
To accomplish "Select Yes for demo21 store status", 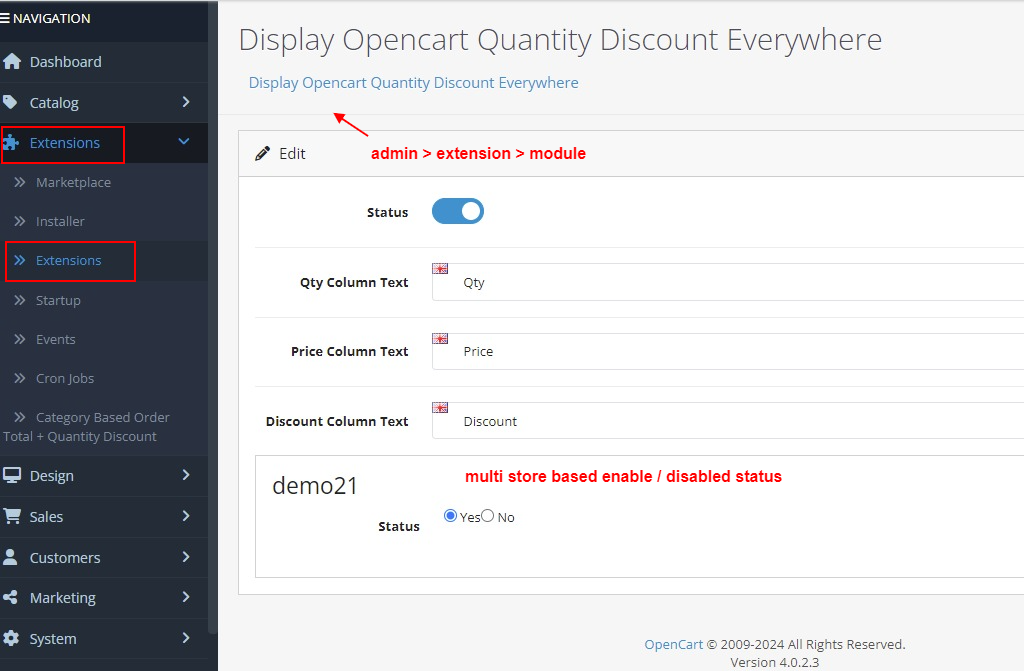I will pos(450,516).
